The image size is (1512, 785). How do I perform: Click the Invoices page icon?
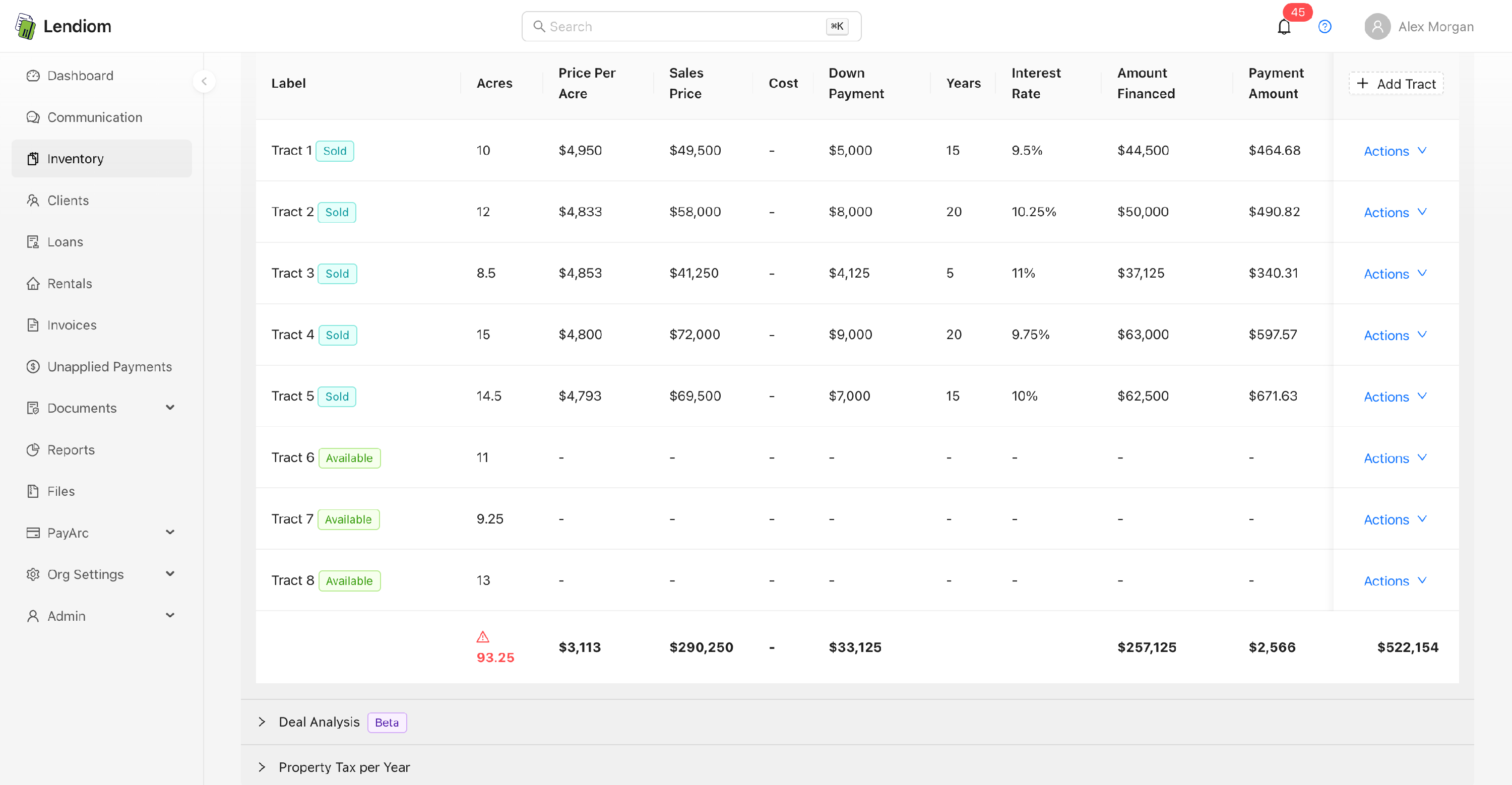(33, 325)
